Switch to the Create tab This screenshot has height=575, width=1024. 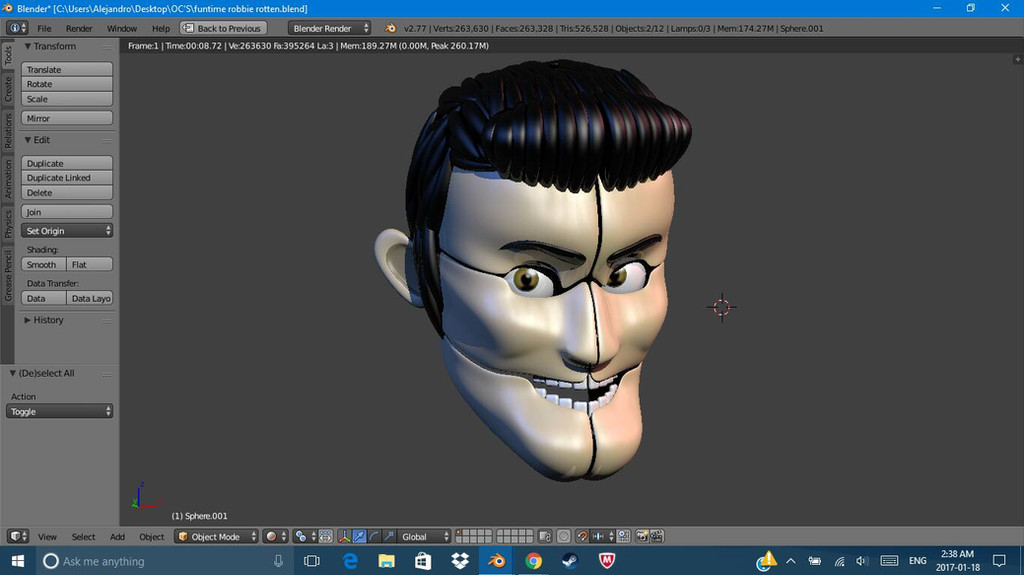(x=8, y=89)
